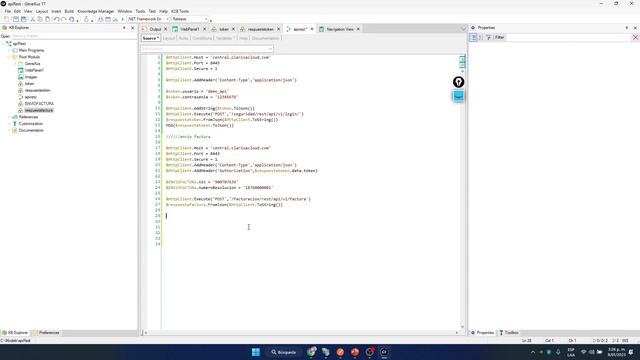
Task: Open the Subroutines dropdown above the code
Action: [x=207, y=49]
